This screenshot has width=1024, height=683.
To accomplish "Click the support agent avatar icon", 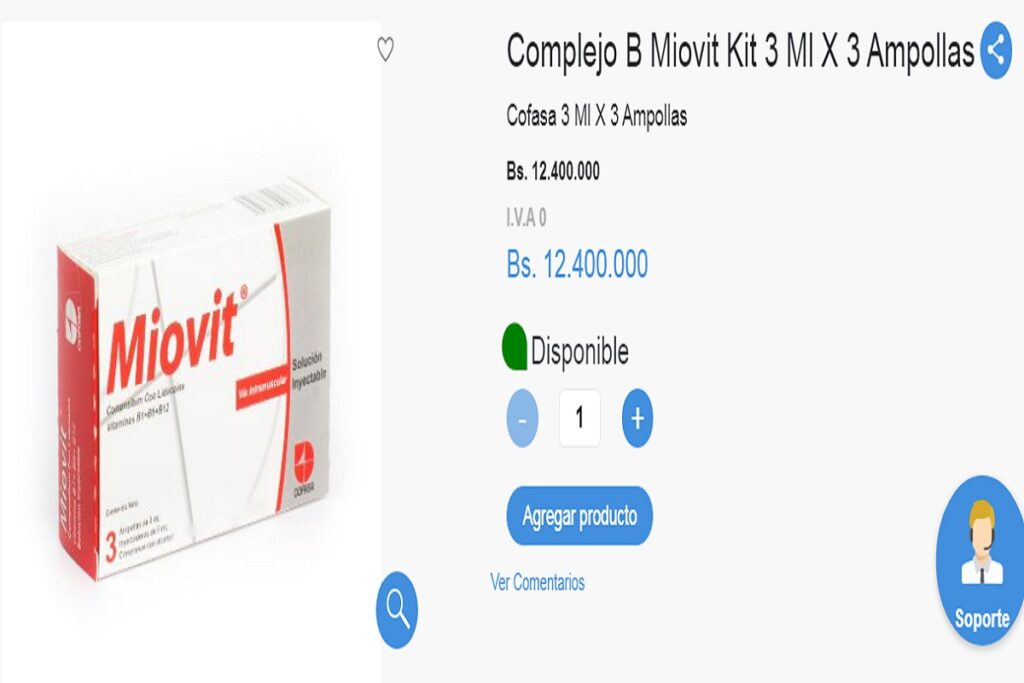I will point(982,542).
